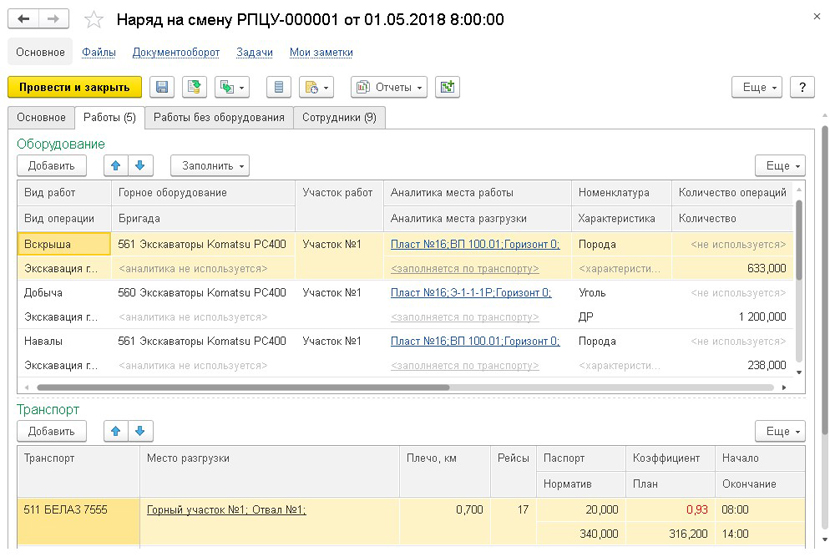Mark document as favorite with star icon
Image resolution: width=830 pixels, height=557 pixels.
[93, 20]
